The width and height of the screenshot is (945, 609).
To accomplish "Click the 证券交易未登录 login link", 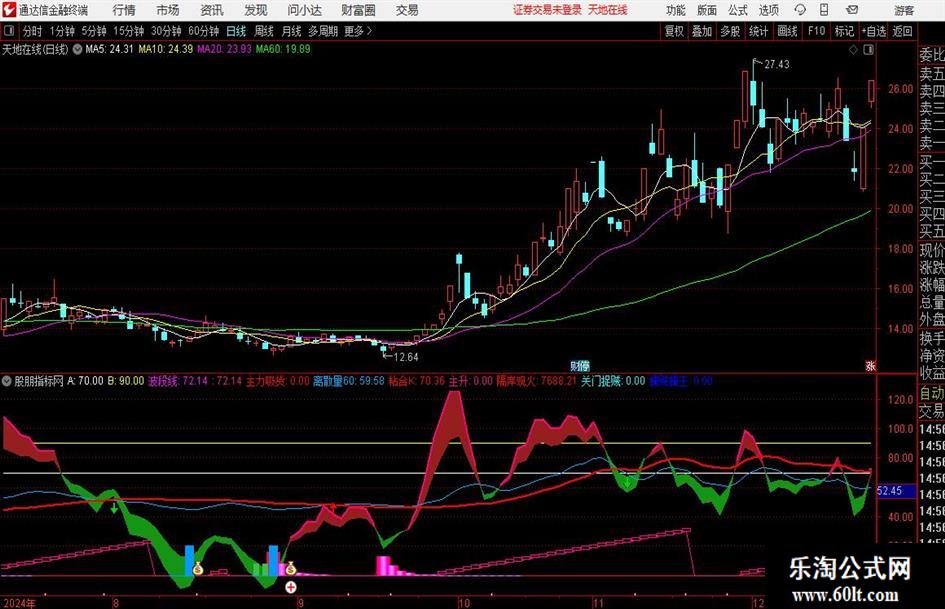I will (x=547, y=10).
